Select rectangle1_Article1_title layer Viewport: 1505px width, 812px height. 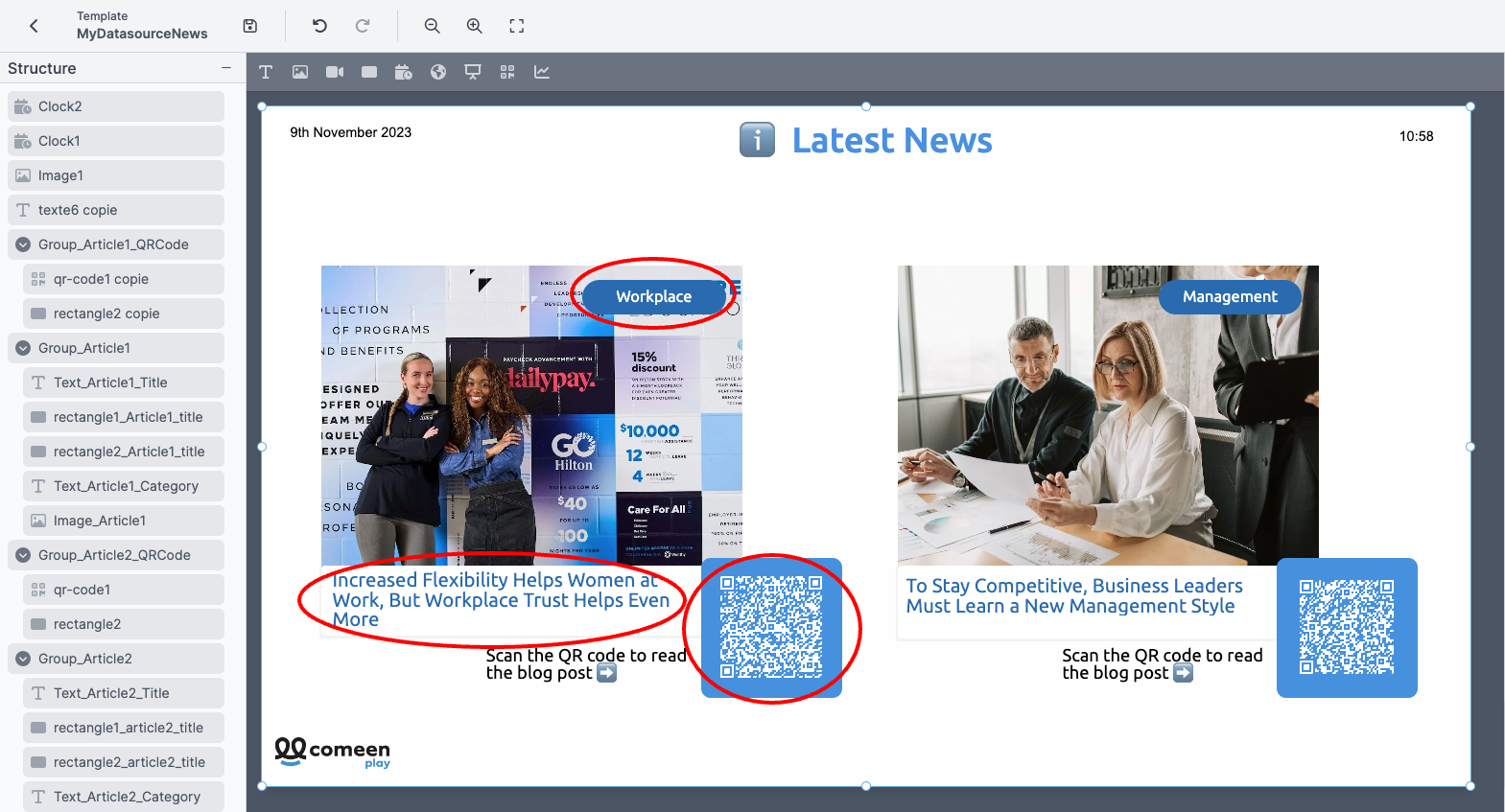[124, 417]
